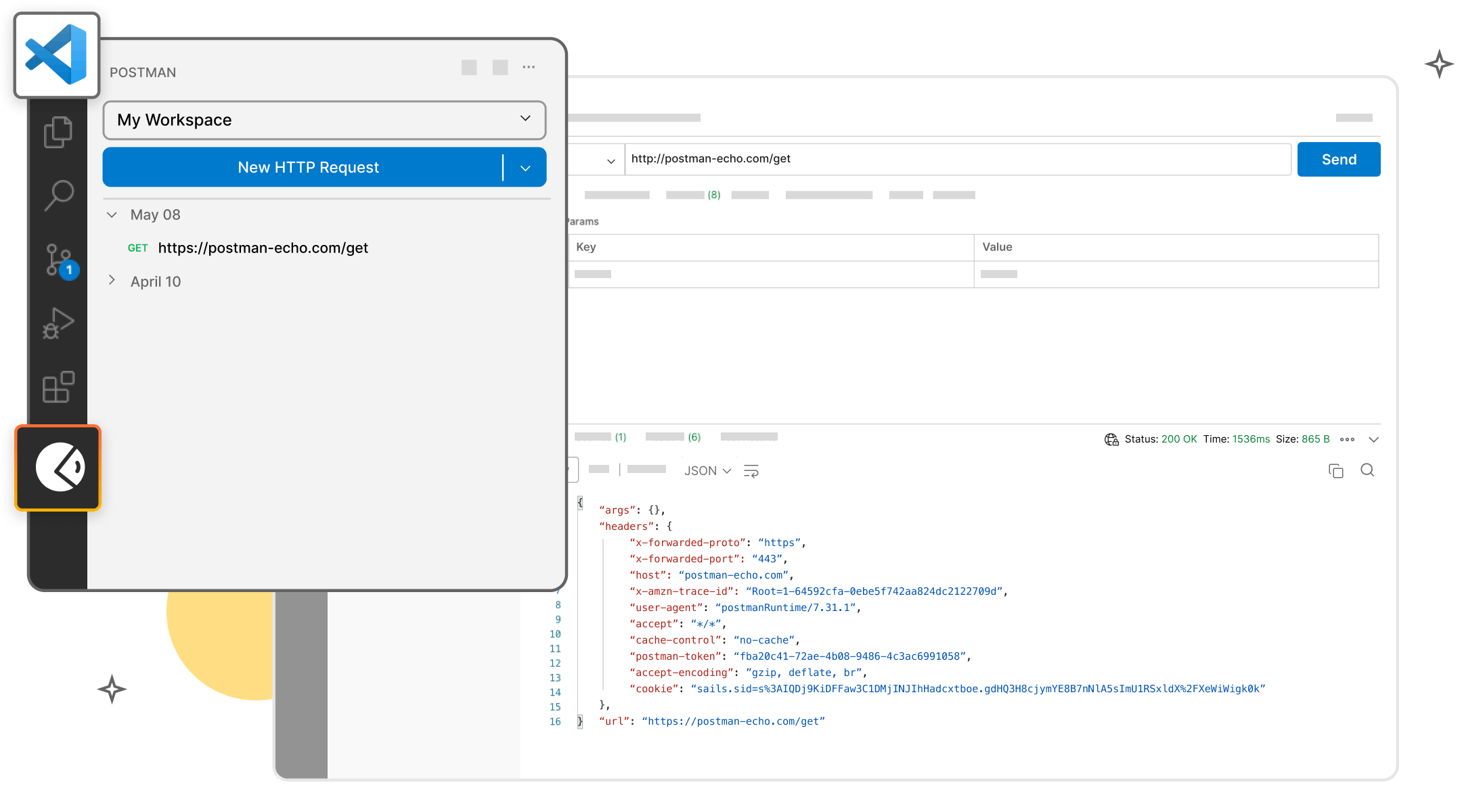
Task: Search within the response body
Action: [x=1367, y=470]
